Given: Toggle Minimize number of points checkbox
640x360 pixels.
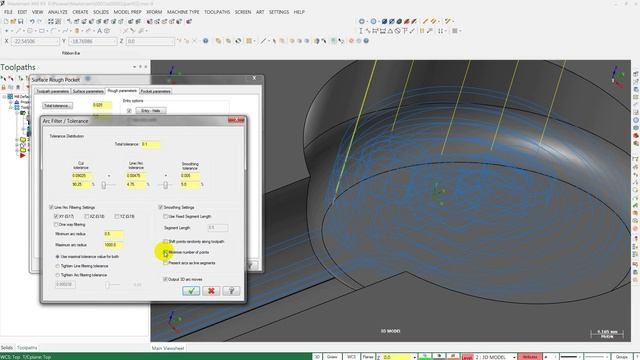Looking at the screenshot, I should (165, 252).
